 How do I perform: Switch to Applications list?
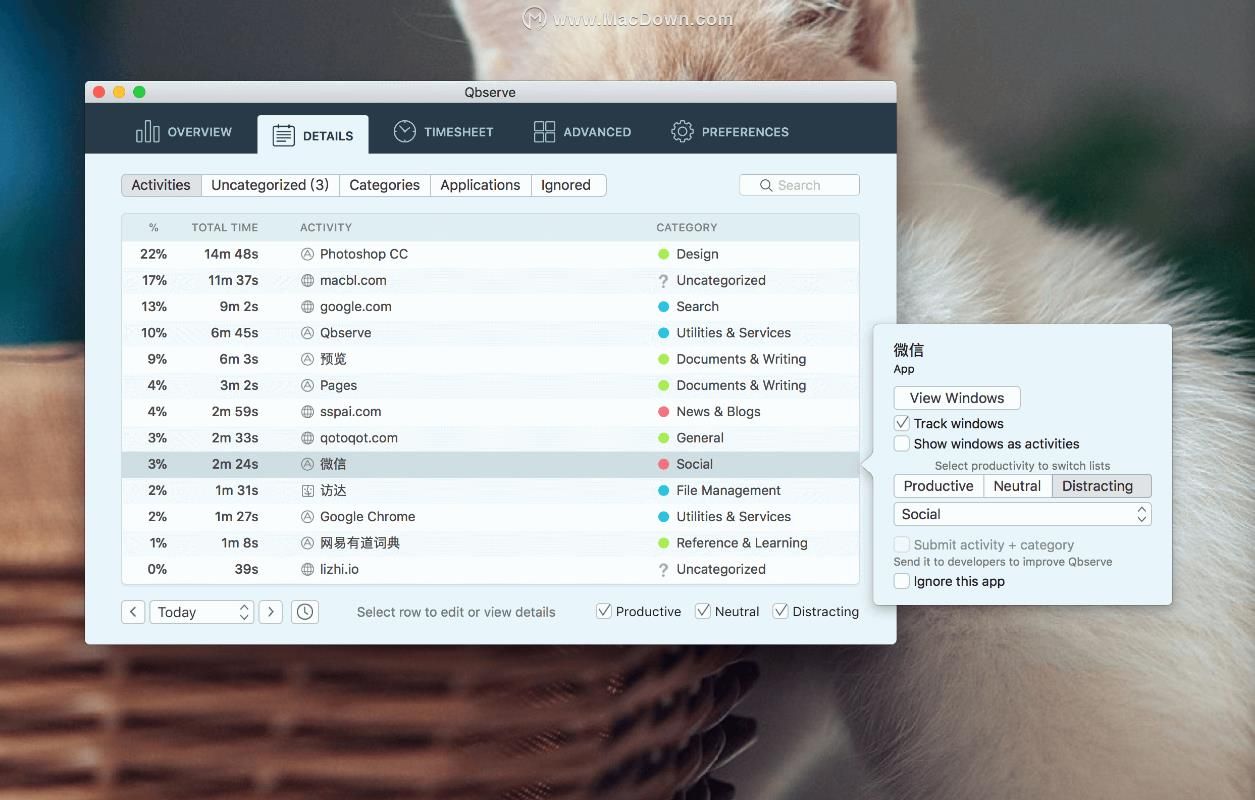click(480, 185)
